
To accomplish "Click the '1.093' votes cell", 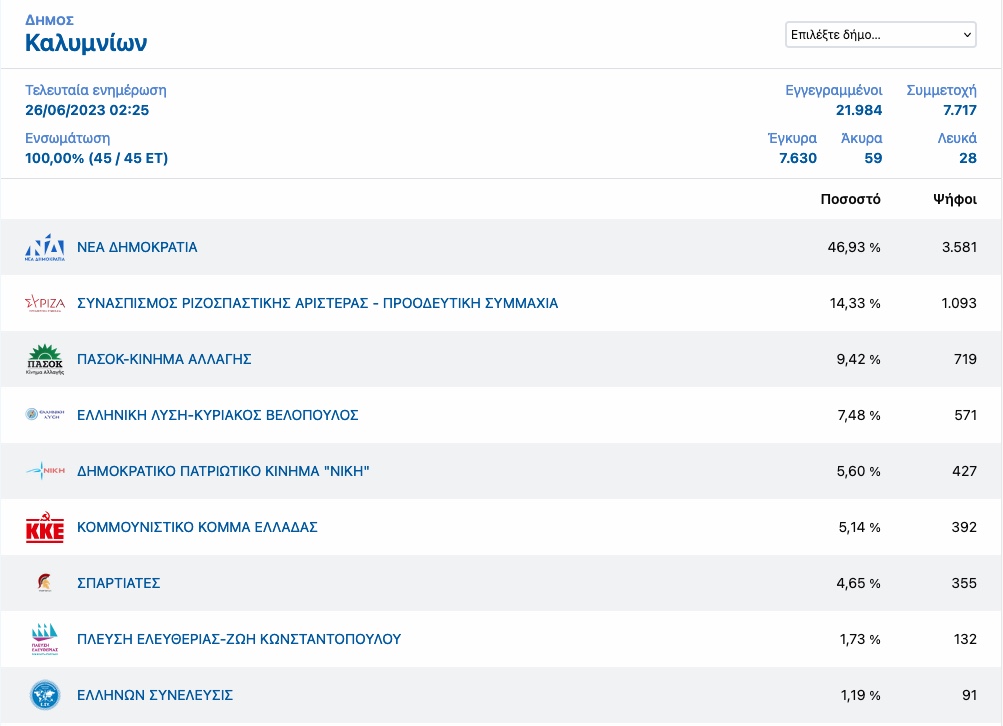I will pos(959,303).
